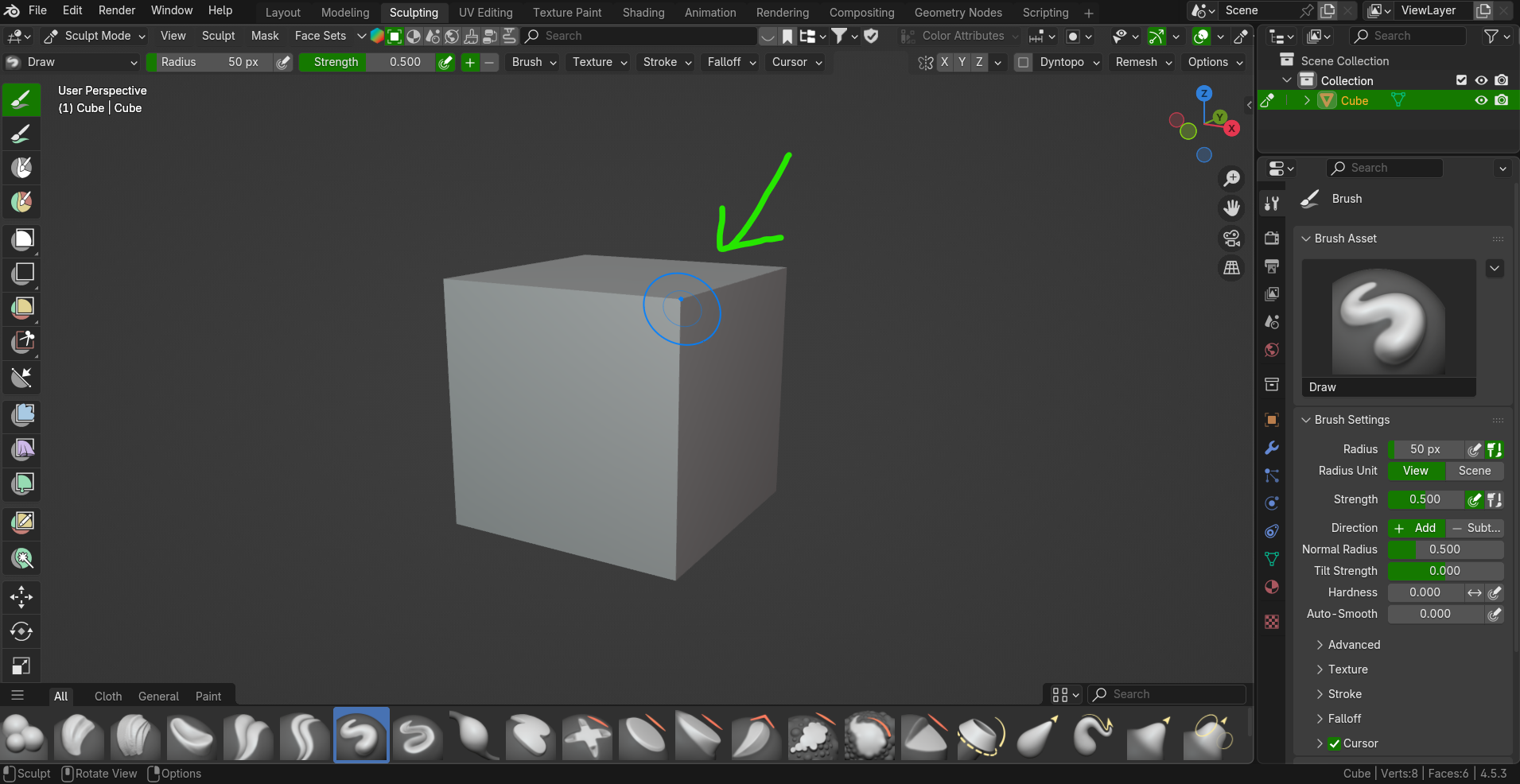Toggle the Collection exclude checkbox
The width and height of the screenshot is (1520, 784).
pyautogui.click(x=1461, y=80)
